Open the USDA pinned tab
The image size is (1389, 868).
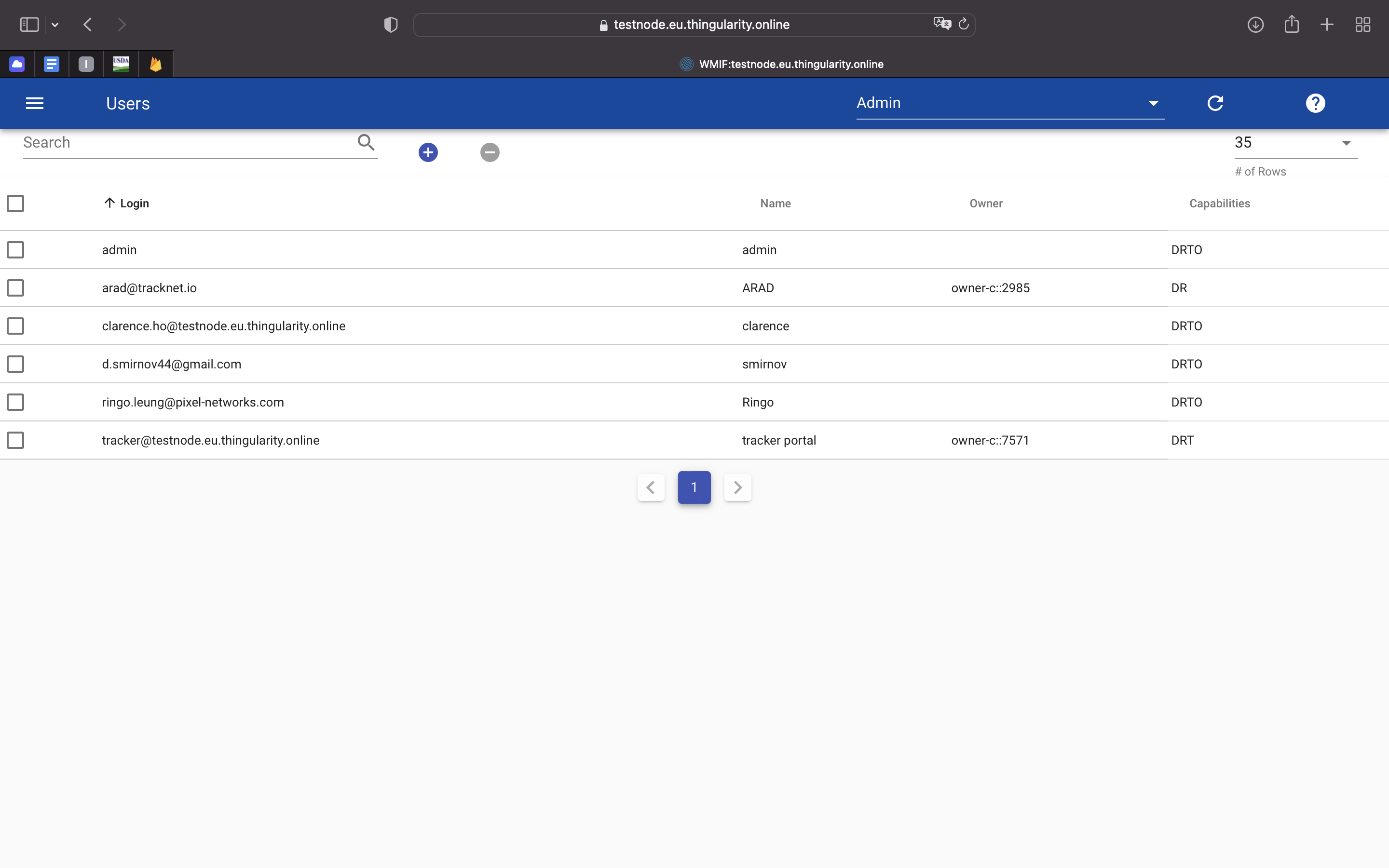click(x=121, y=64)
